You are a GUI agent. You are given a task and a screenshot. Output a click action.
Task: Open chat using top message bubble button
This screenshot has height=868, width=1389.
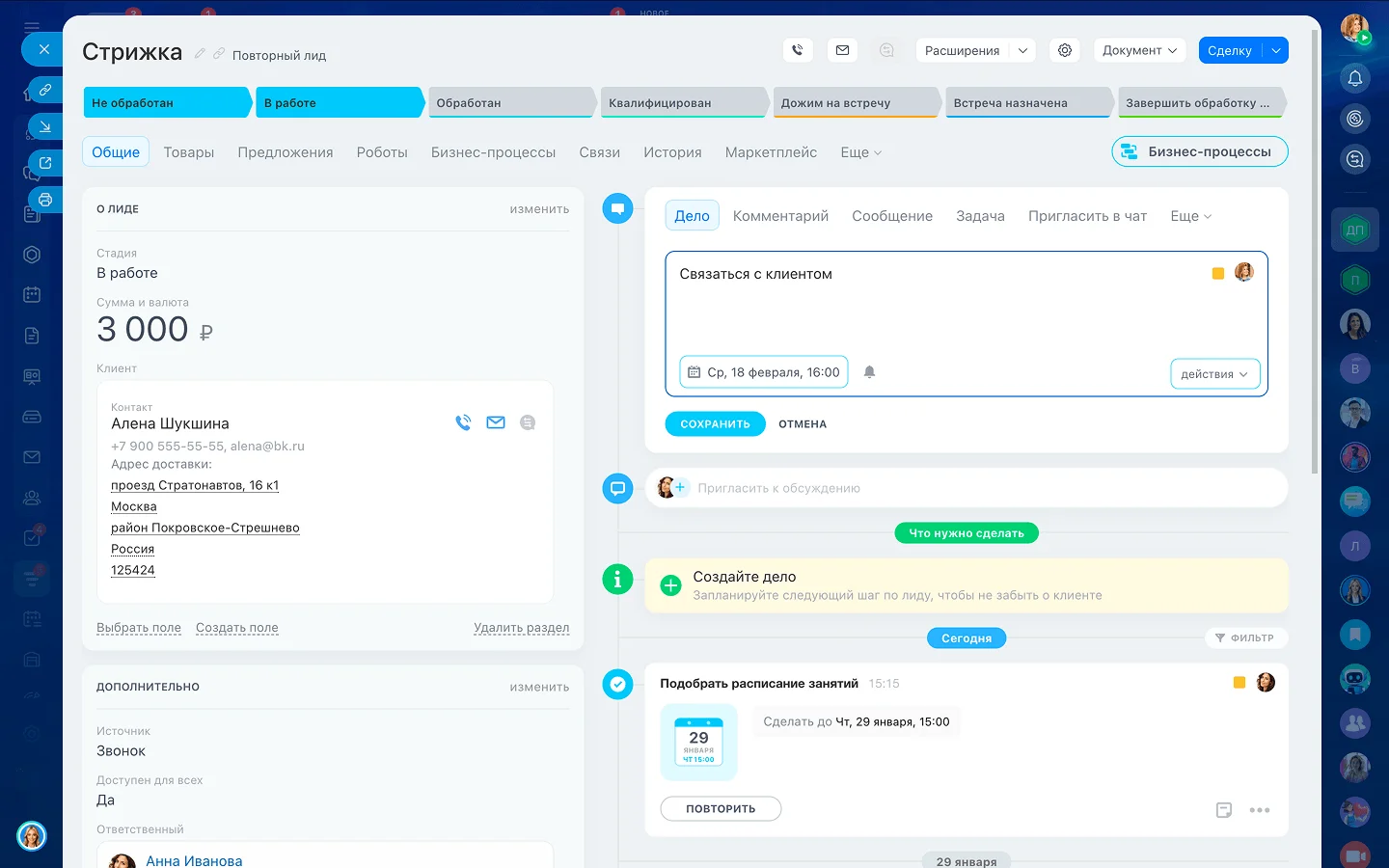click(x=886, y=50)
